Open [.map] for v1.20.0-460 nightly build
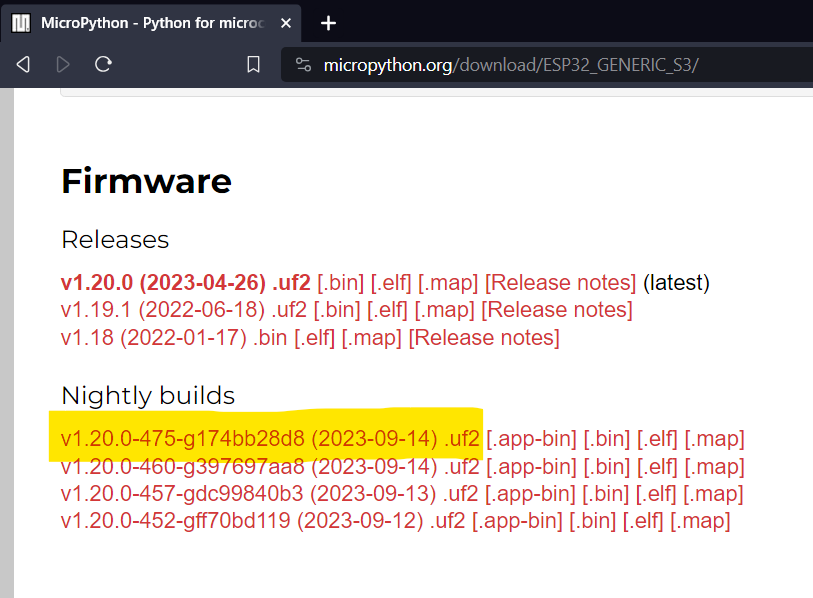Image resolution: width=813 pixels, height=598 pixels. pos(714,467)
